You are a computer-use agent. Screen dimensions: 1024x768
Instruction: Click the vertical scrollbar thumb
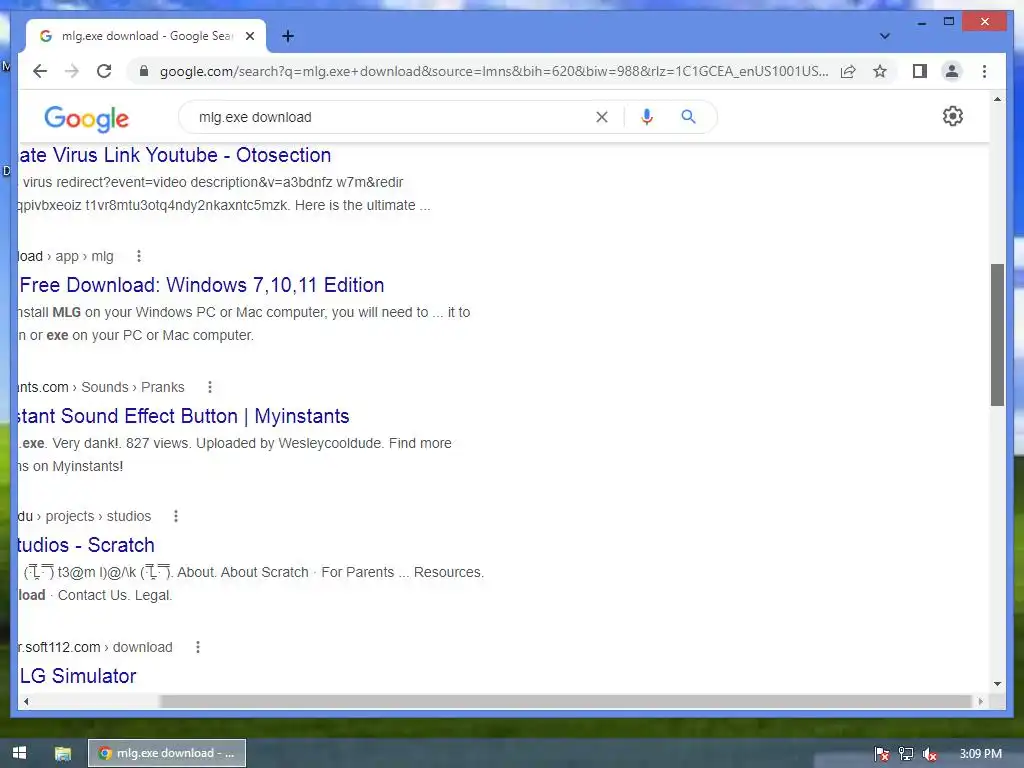click(997, 334)
